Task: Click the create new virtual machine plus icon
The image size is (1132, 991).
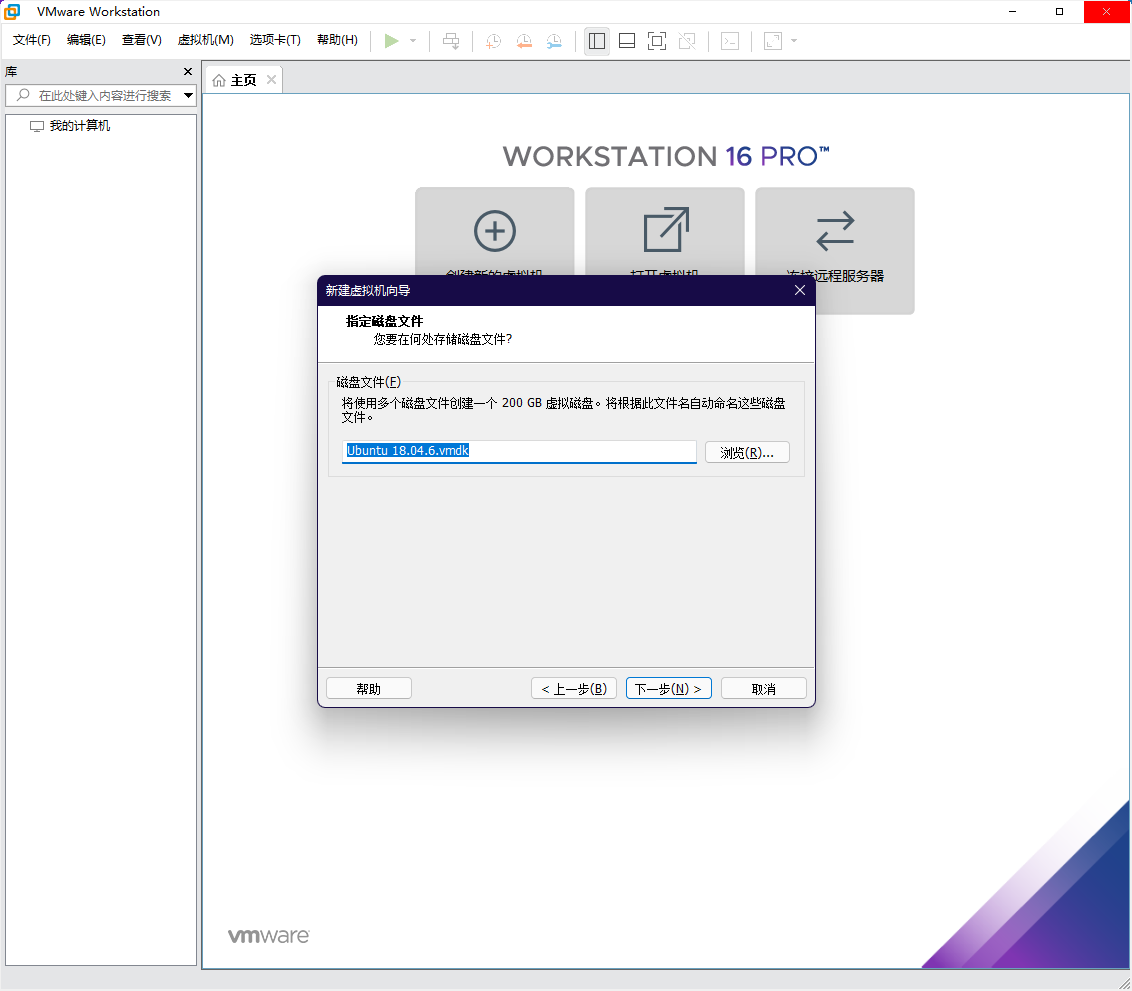Action: click(x=495, y=231)
